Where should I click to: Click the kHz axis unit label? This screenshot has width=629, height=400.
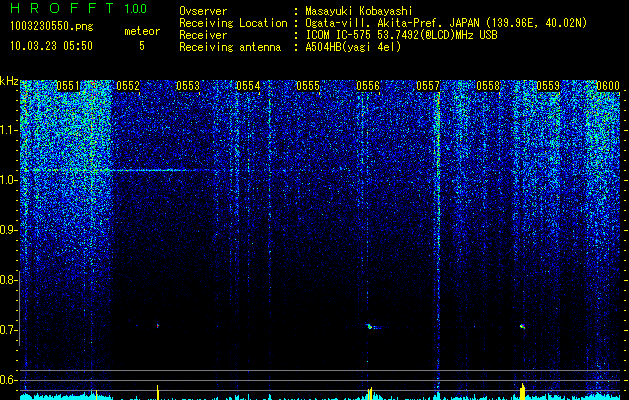(9, 81)
